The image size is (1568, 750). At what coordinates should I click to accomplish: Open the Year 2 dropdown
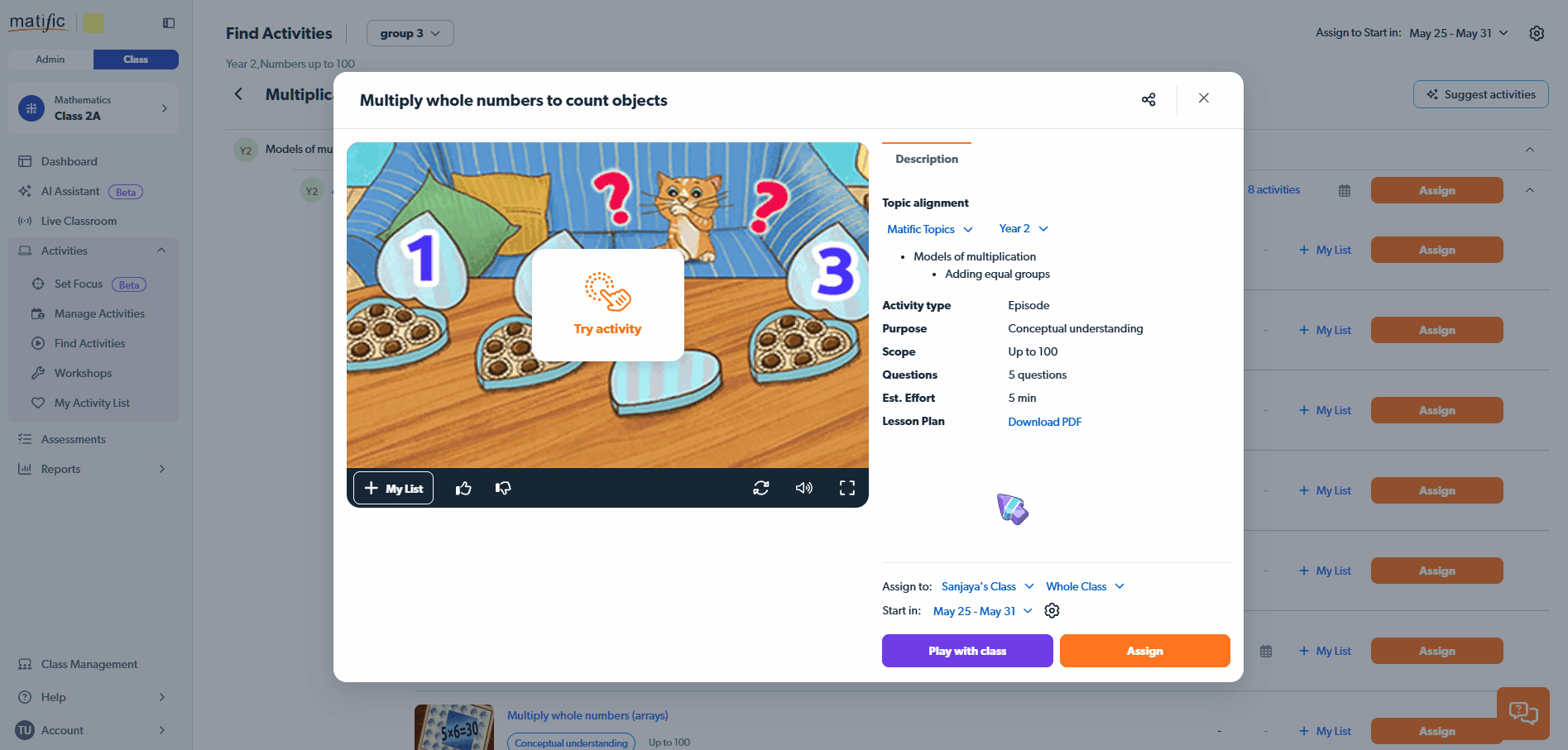click(x=1023, y=229)
